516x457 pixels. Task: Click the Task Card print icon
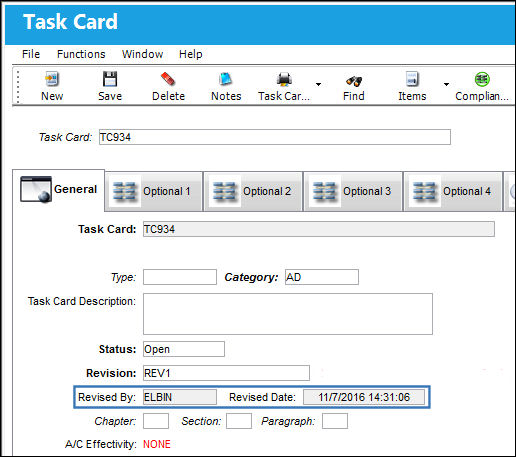pyautogui.click(x=284, y=79)
